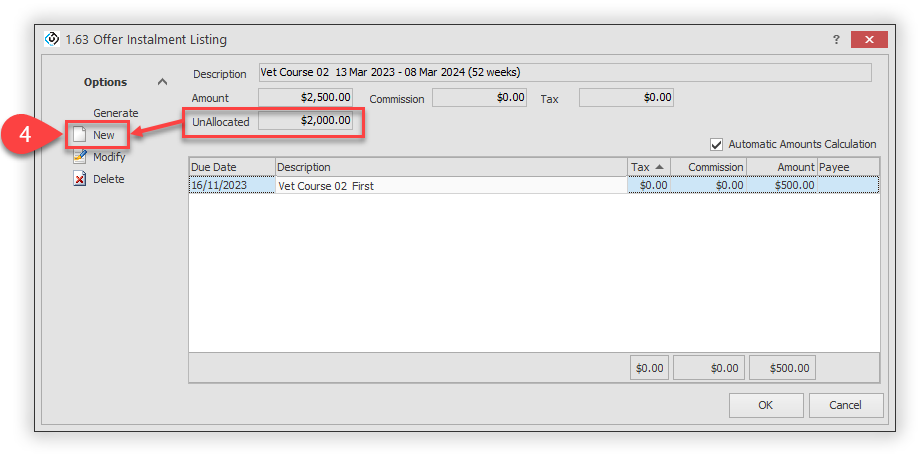Open the help question mark button
922x456 pixels.
(836, 40)
